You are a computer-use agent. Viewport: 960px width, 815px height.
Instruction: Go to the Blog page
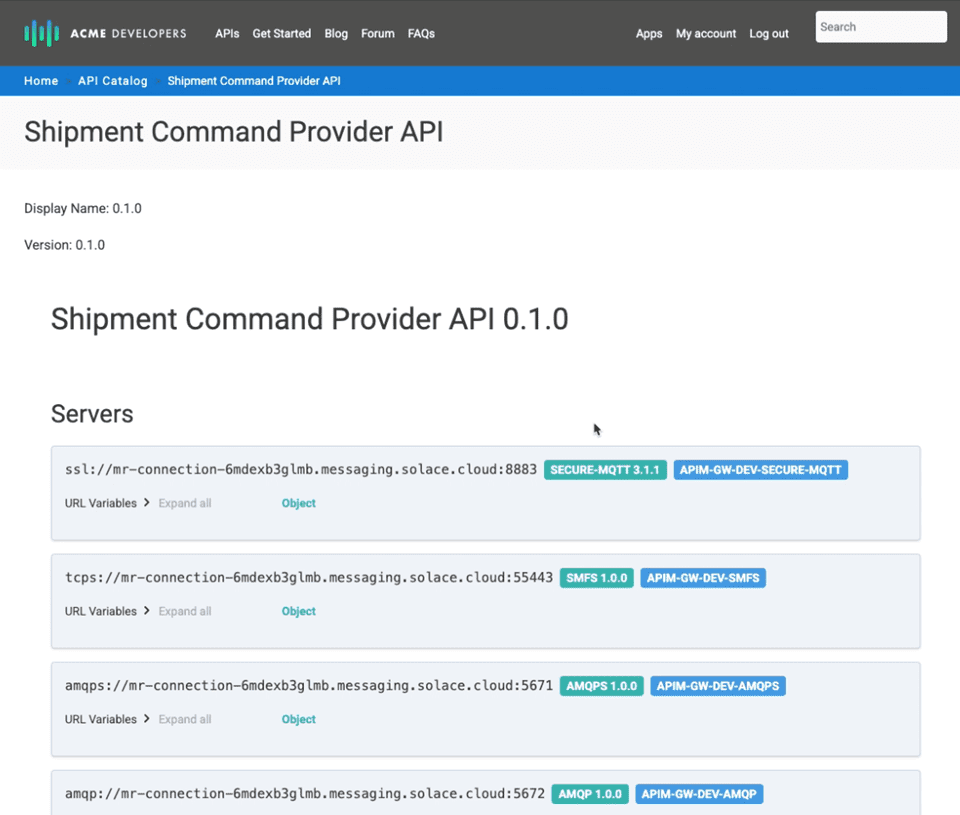point(336,33)
